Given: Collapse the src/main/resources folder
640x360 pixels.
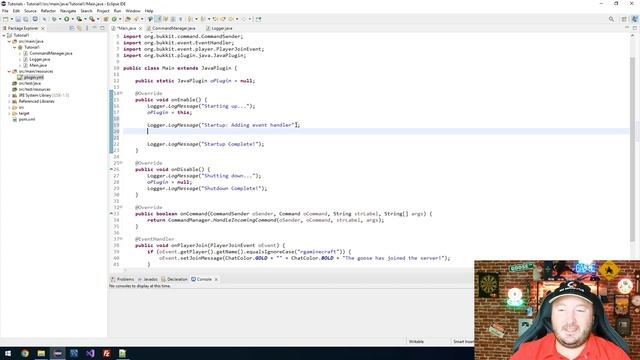Looking at the screenshot, I should (9, 71).
